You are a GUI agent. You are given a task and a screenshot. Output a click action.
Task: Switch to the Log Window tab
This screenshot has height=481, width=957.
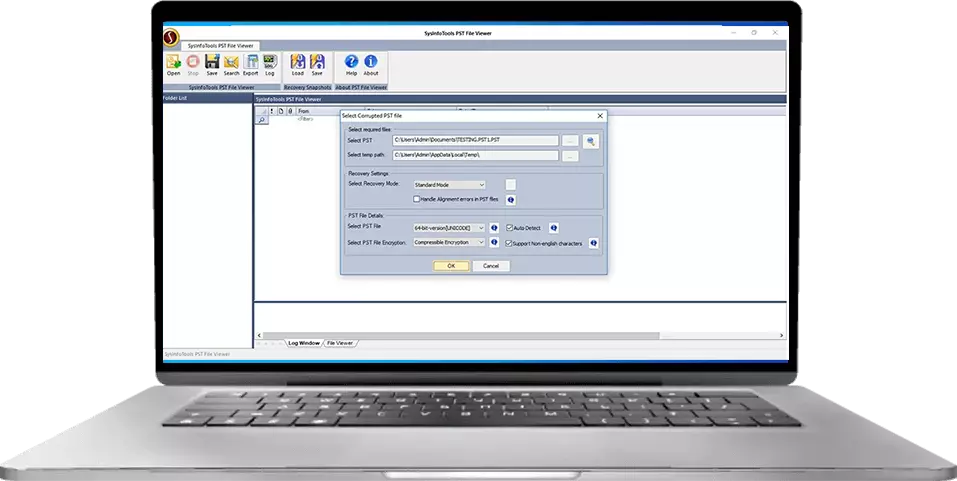pyautogui.click(x=303, y=343)
